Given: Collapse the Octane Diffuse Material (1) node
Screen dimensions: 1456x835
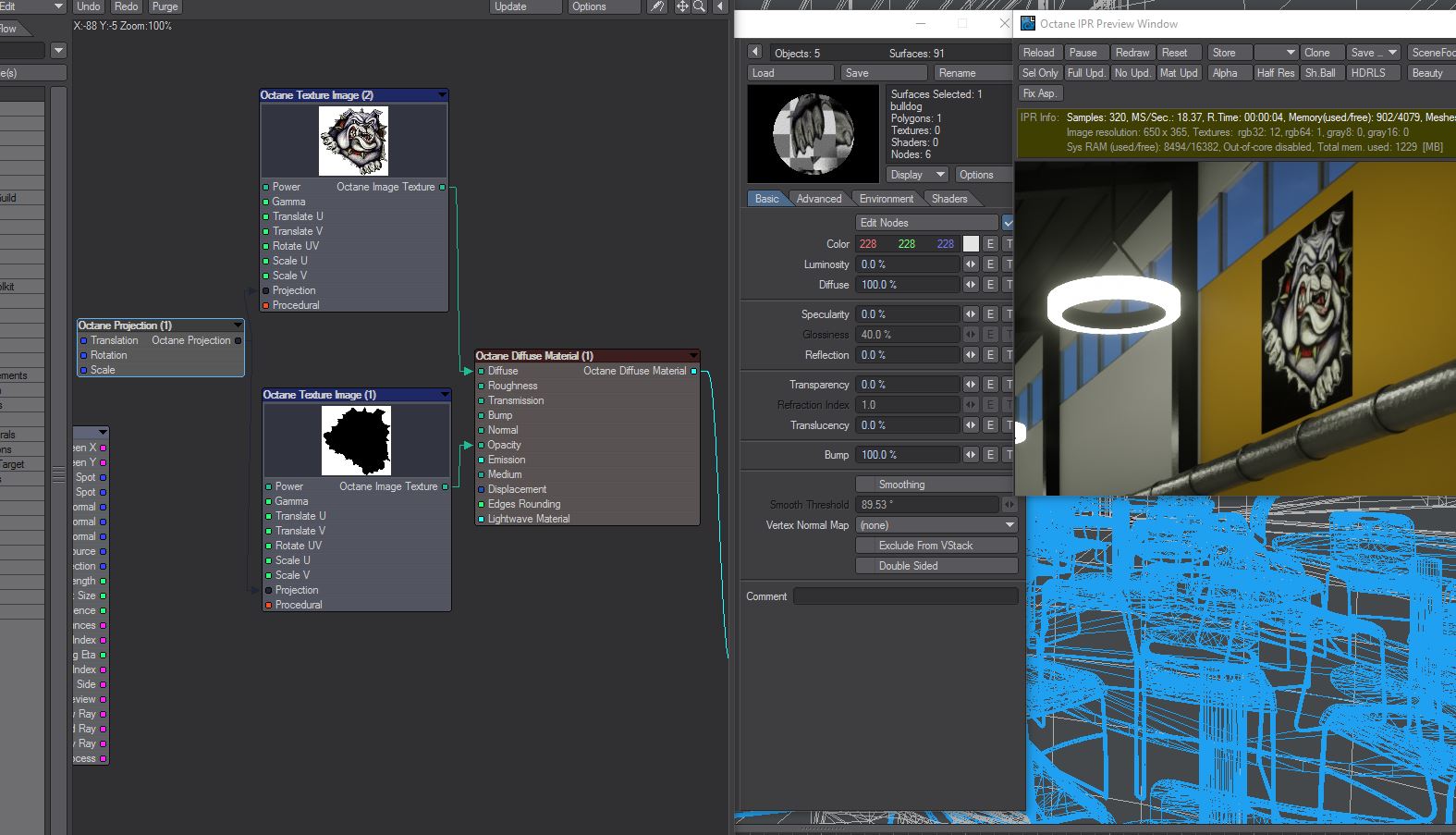Looking at the screenshot, I should pos(693,356).
